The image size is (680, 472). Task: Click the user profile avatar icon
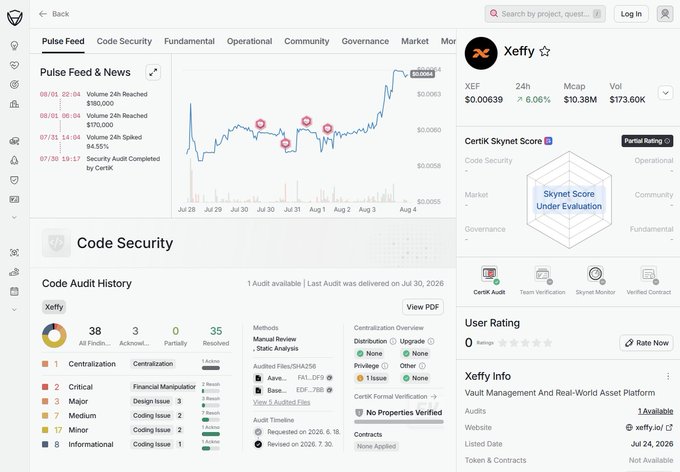click(x=664, y=14)
